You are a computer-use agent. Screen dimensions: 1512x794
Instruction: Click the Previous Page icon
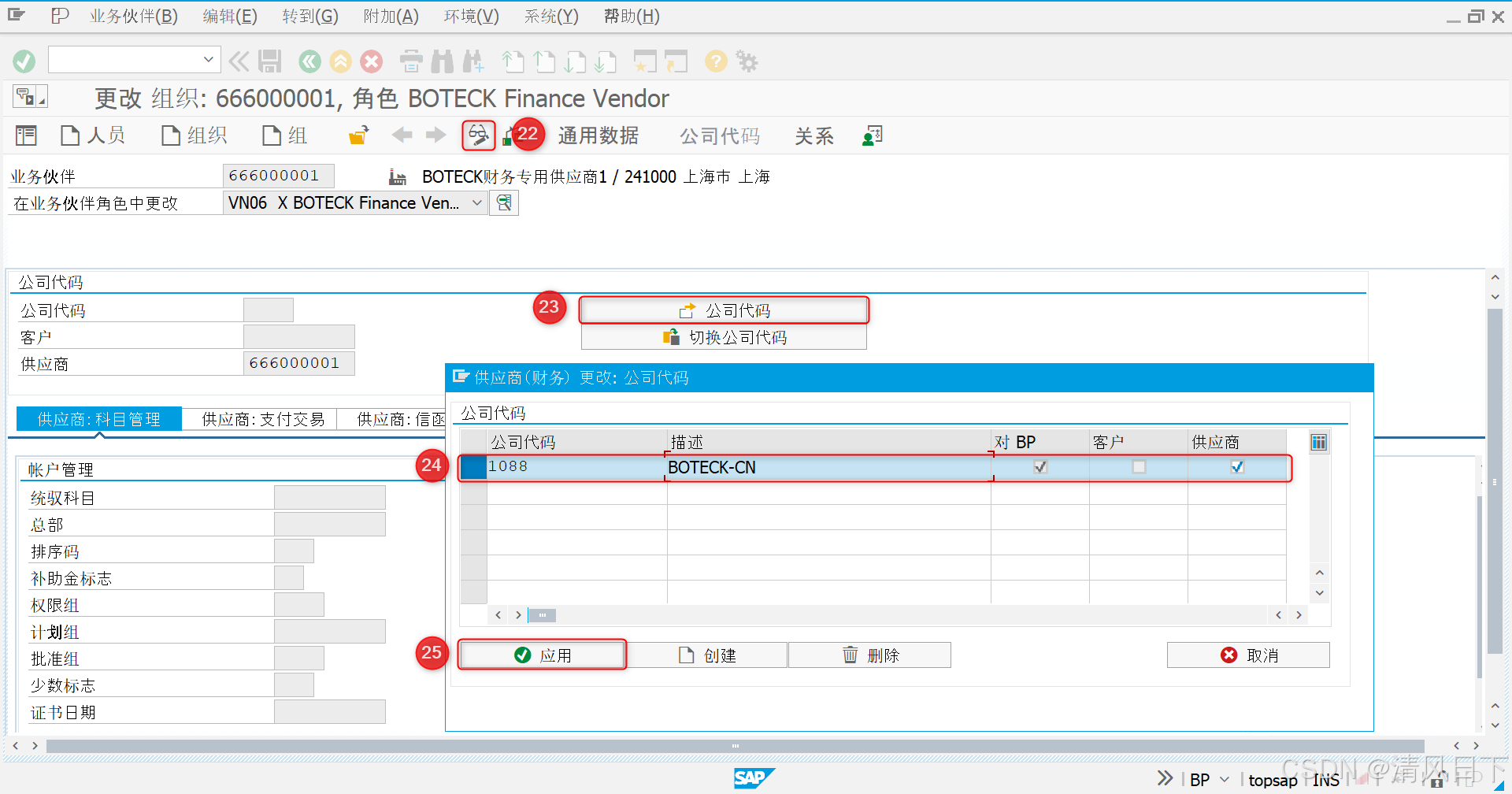point(544,61)
